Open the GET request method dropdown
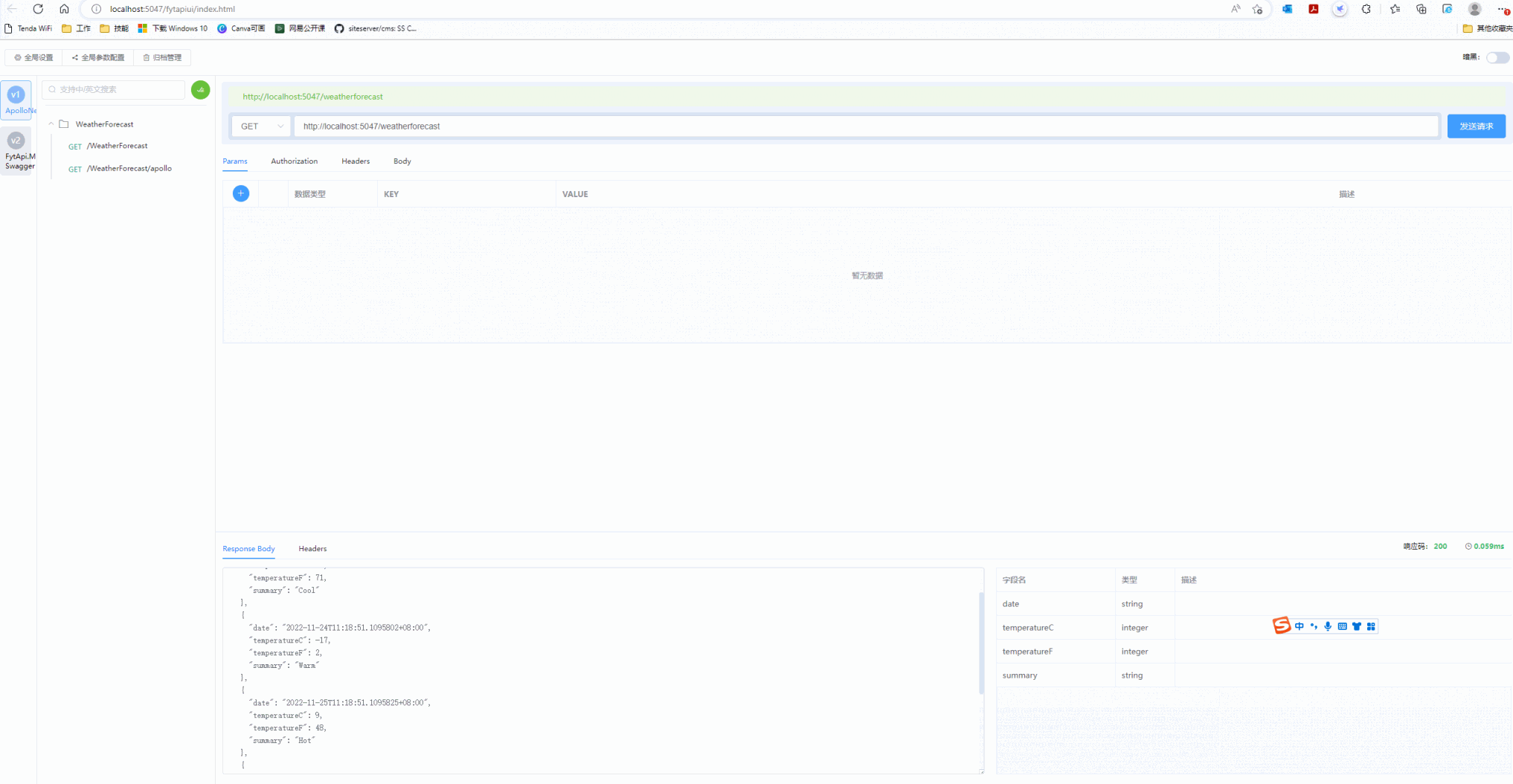 click(260, 126)
